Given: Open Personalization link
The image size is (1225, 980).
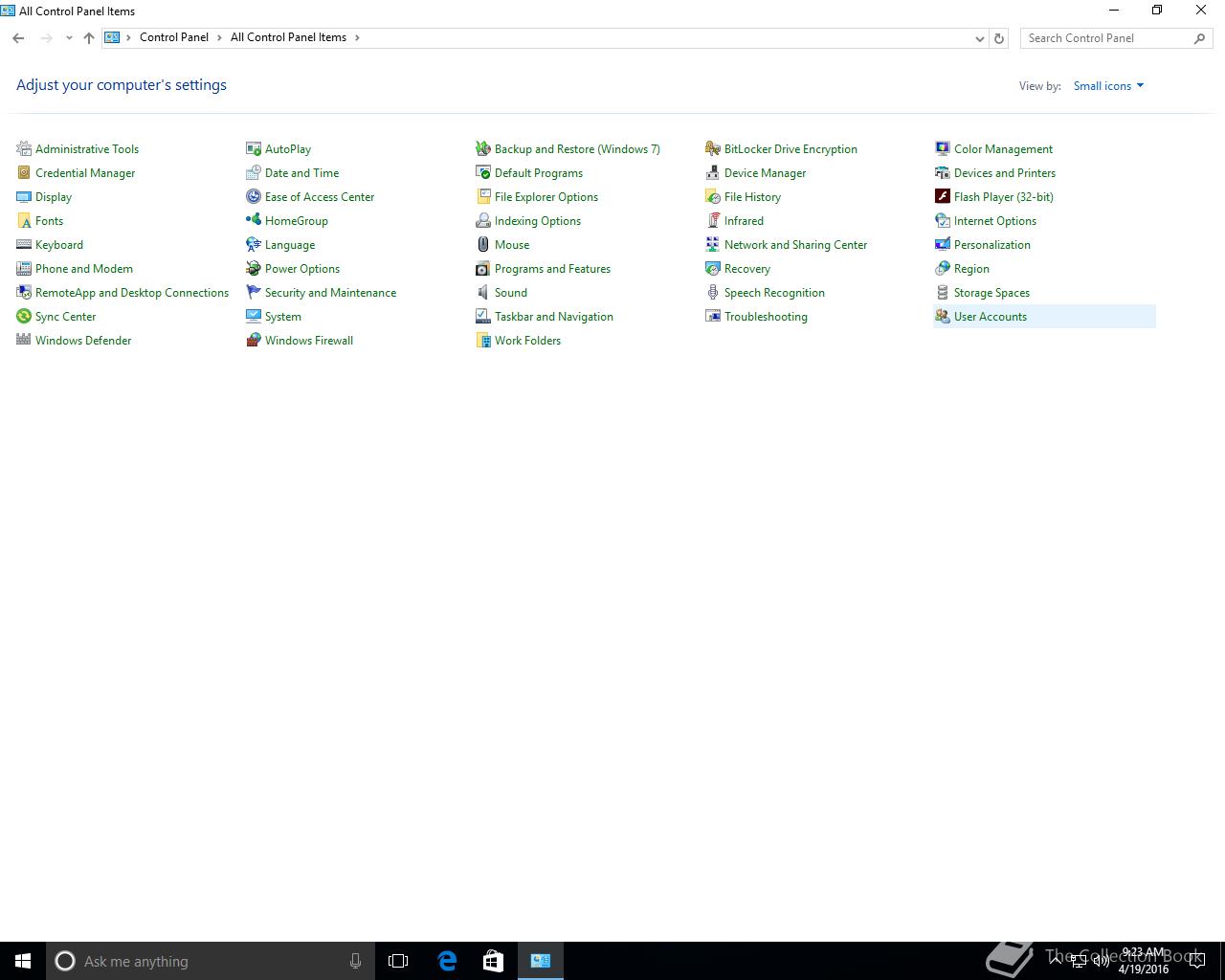Looking at the screenshot, I should [991, 245].
